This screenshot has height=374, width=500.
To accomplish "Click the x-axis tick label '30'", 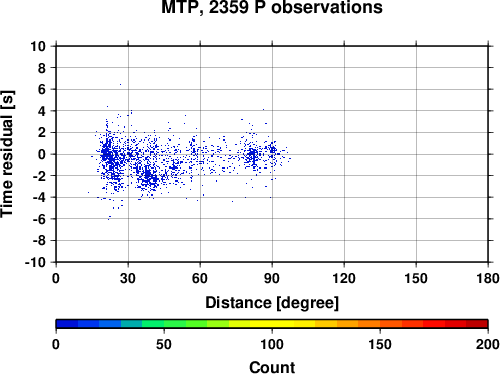I will click(x=128, y=278).
